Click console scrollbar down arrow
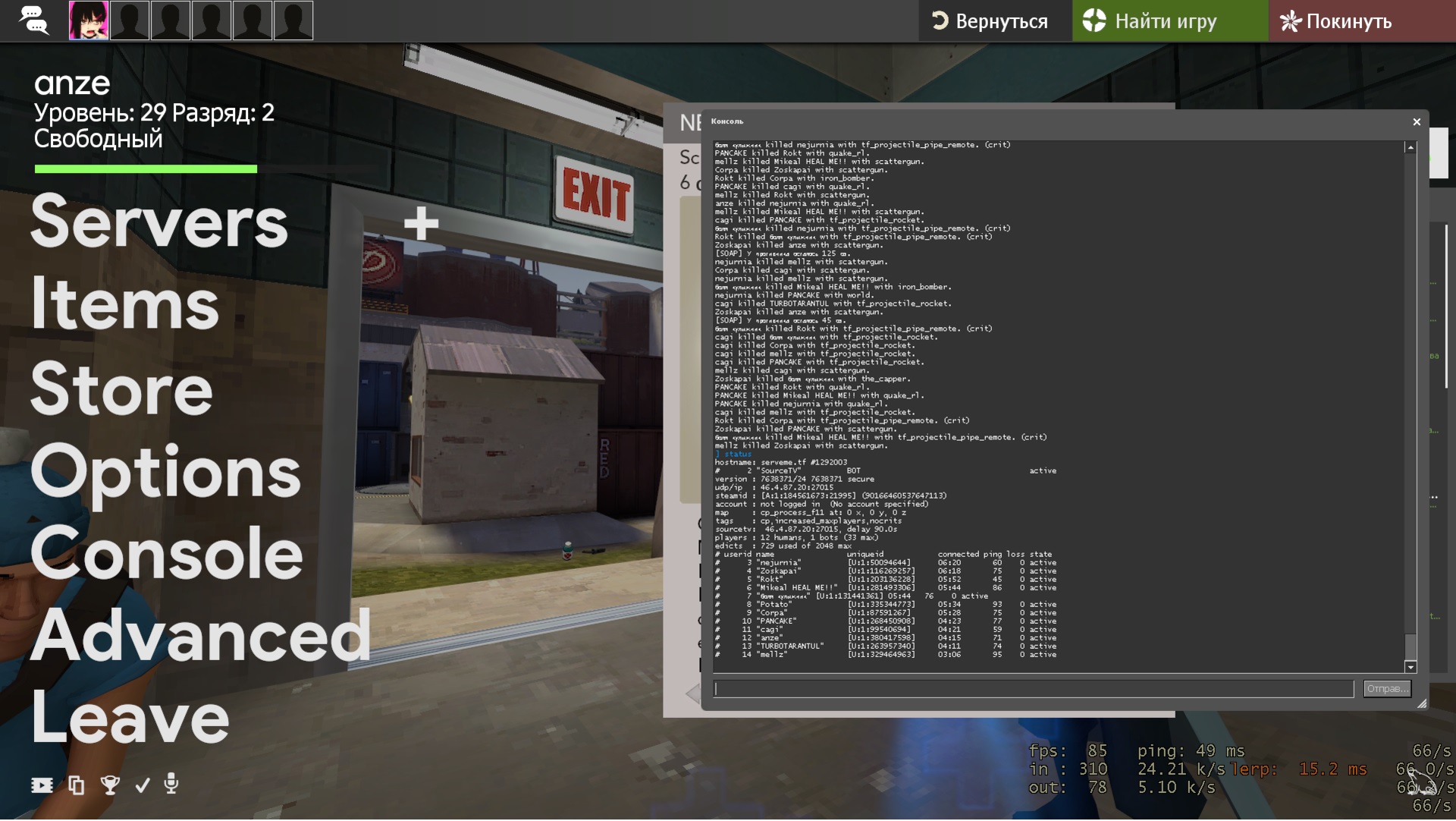Screen dimensions: 1456x821 click(x=1410, y=667)
